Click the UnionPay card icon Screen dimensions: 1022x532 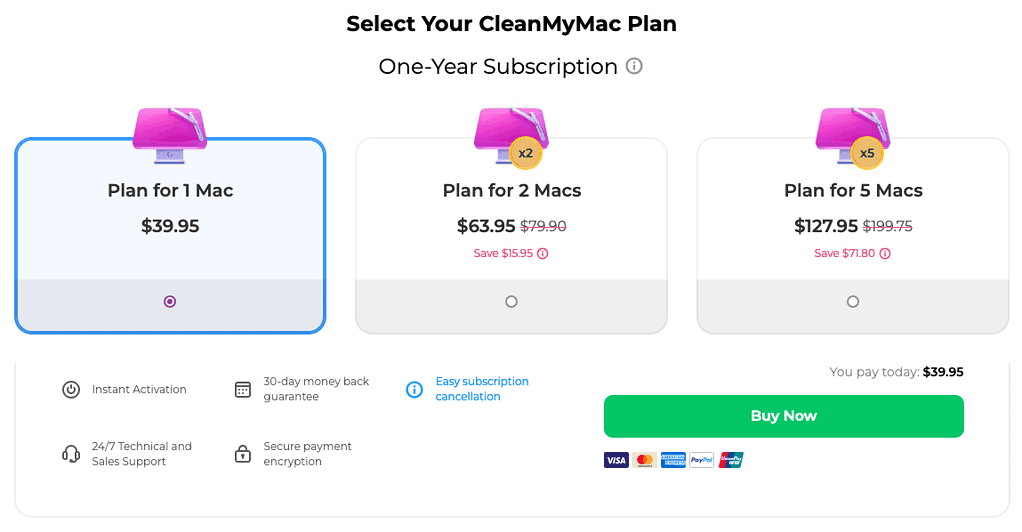pyautogui.click(x=731, y=460)
